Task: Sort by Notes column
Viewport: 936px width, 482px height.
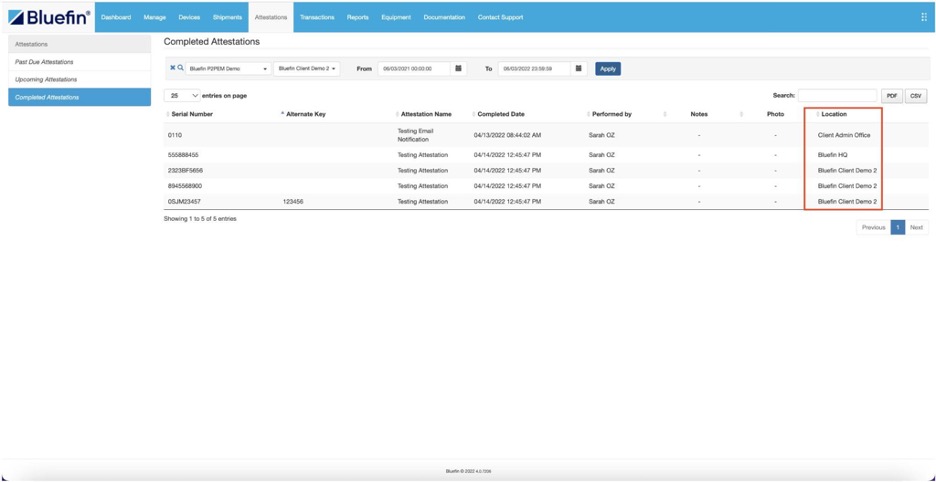Action: 698,114
